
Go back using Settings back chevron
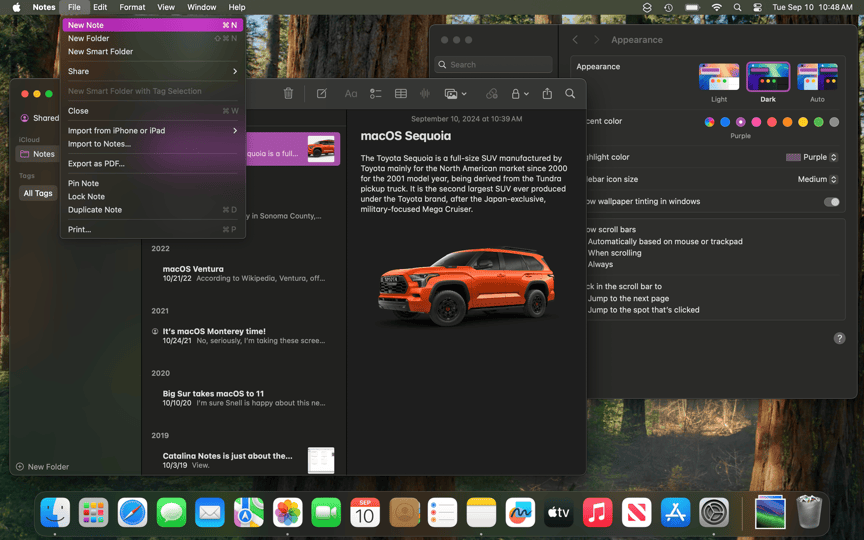tap(575, 40)
